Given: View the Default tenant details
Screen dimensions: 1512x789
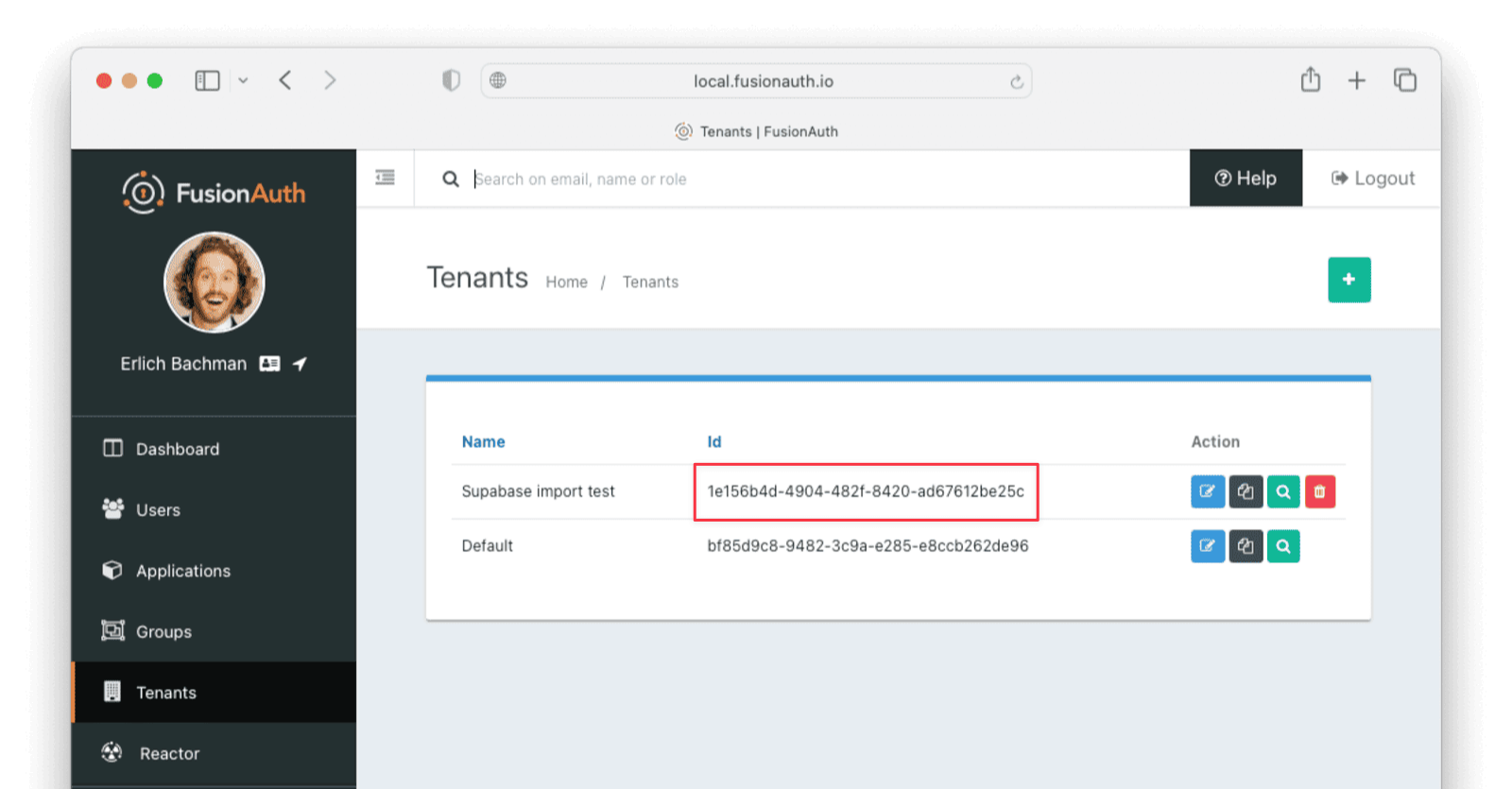Looking at the screenshot, I should [x=1283, y=546].
